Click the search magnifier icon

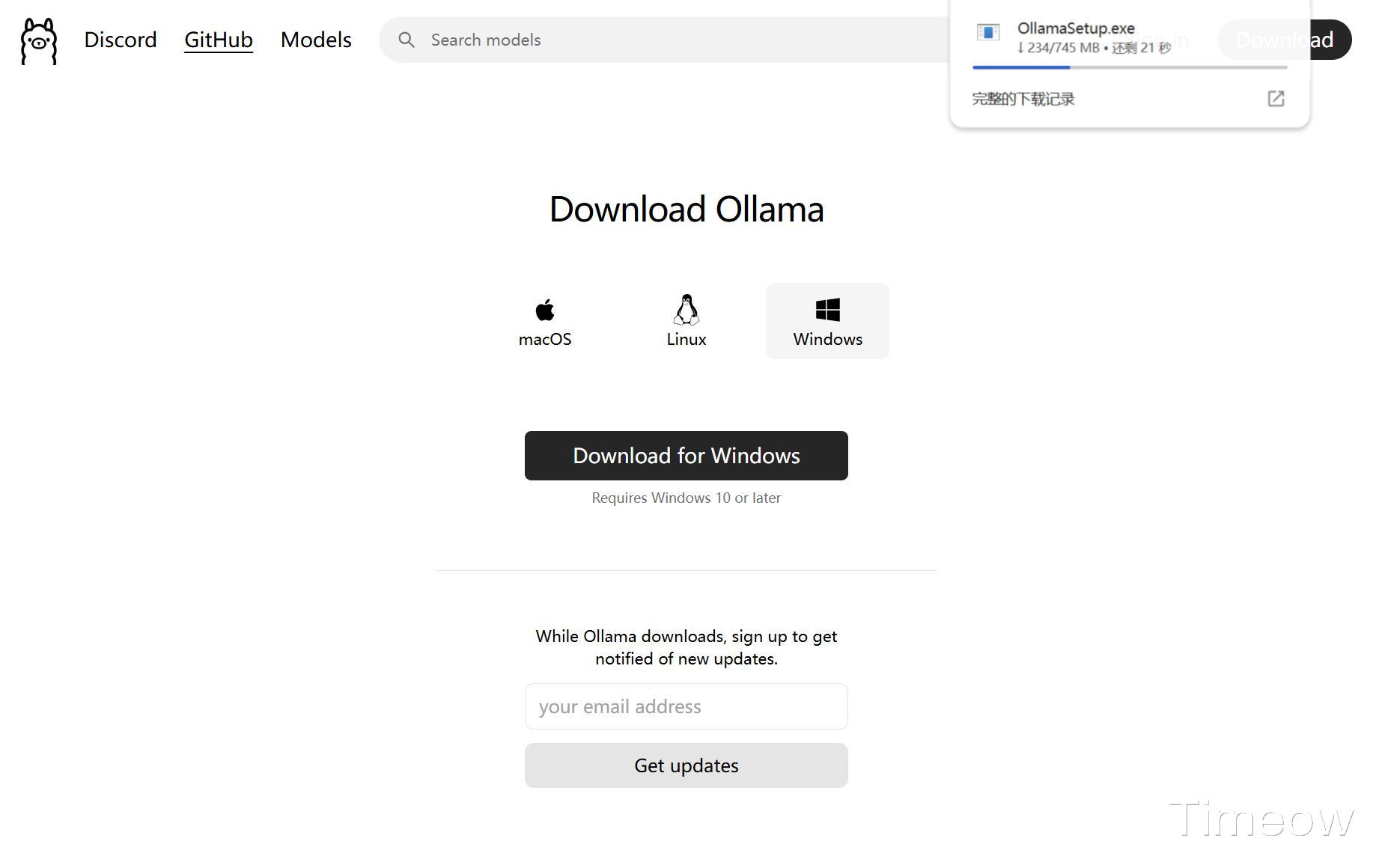pyautogui.click(x=407, y=40)
